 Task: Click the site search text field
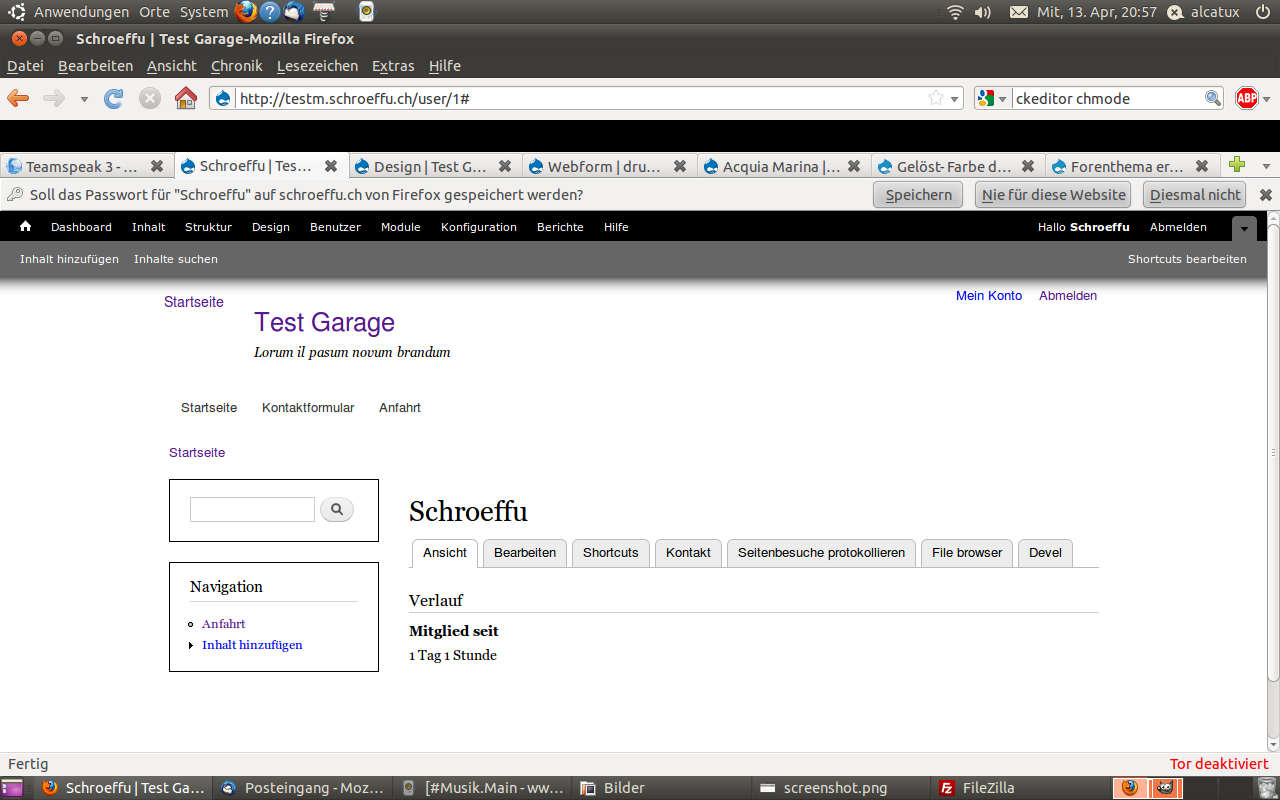pos(252,510)
